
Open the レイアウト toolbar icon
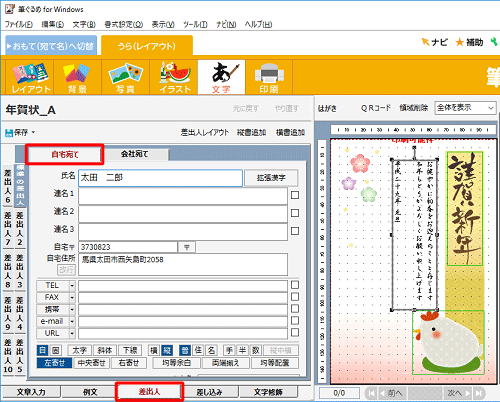click(30, 77)
